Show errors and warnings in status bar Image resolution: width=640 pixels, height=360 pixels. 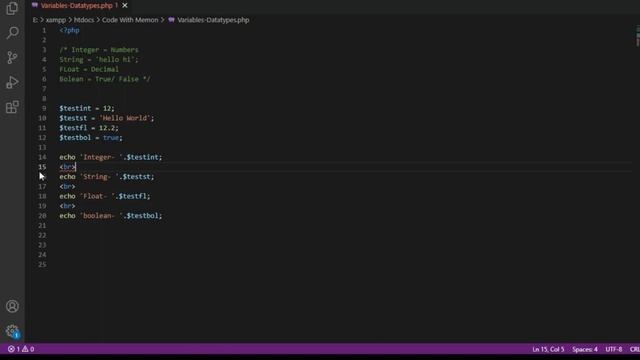[x=21, y=349]
